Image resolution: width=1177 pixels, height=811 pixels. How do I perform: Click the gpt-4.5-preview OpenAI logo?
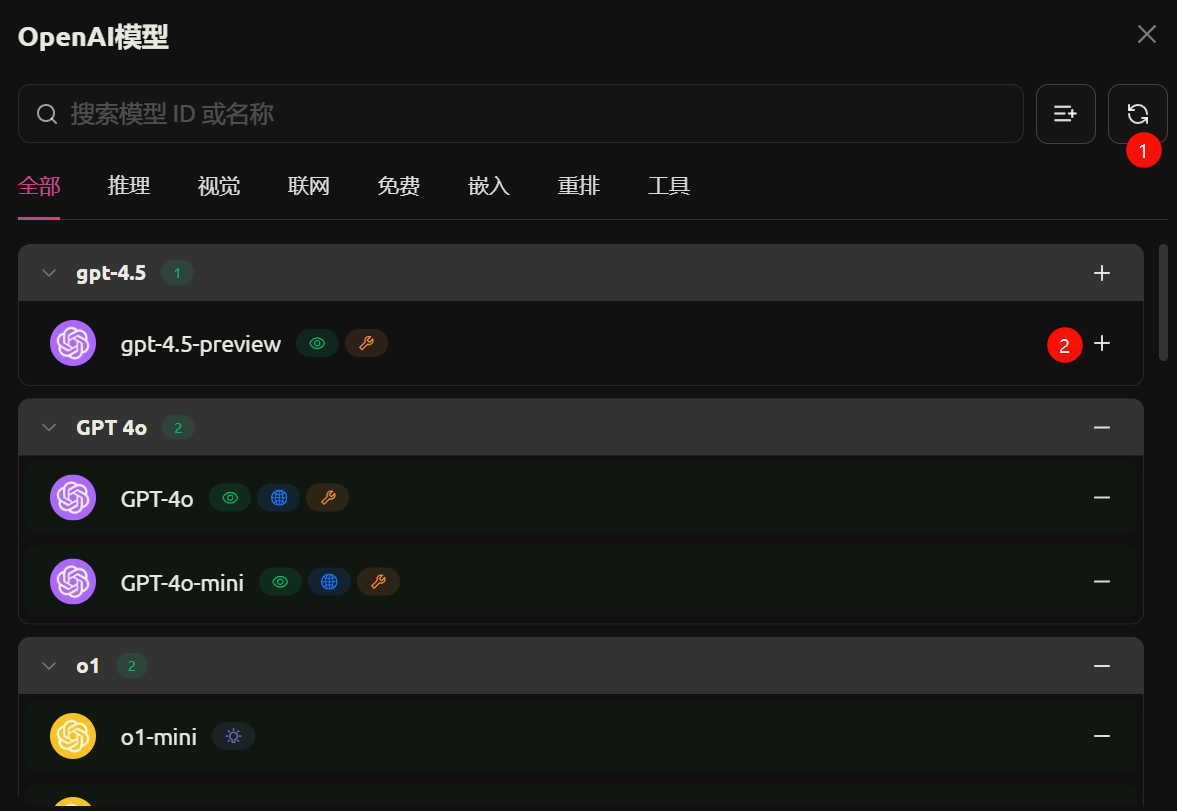(73, 343)
